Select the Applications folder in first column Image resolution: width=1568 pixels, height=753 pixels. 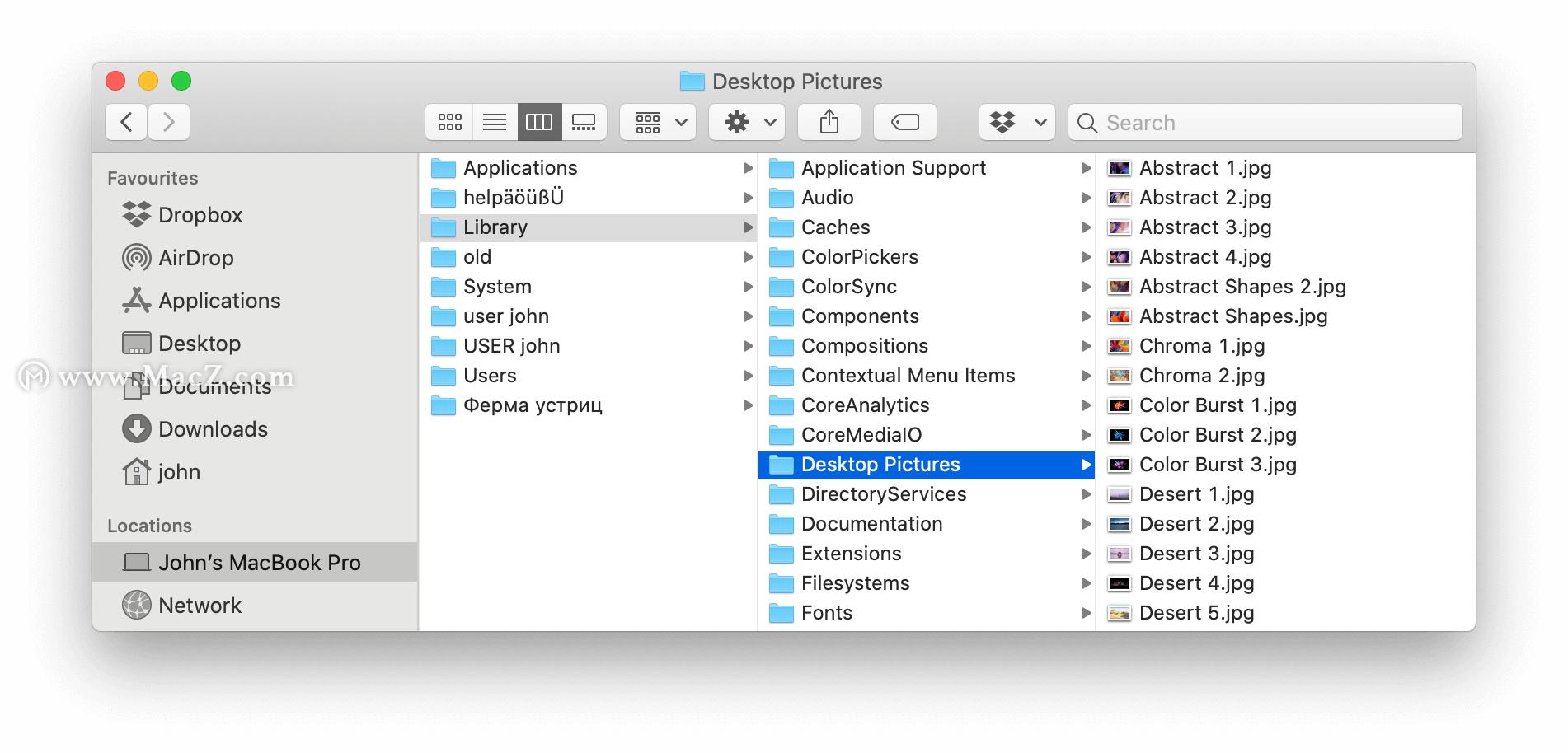[589, 168]
